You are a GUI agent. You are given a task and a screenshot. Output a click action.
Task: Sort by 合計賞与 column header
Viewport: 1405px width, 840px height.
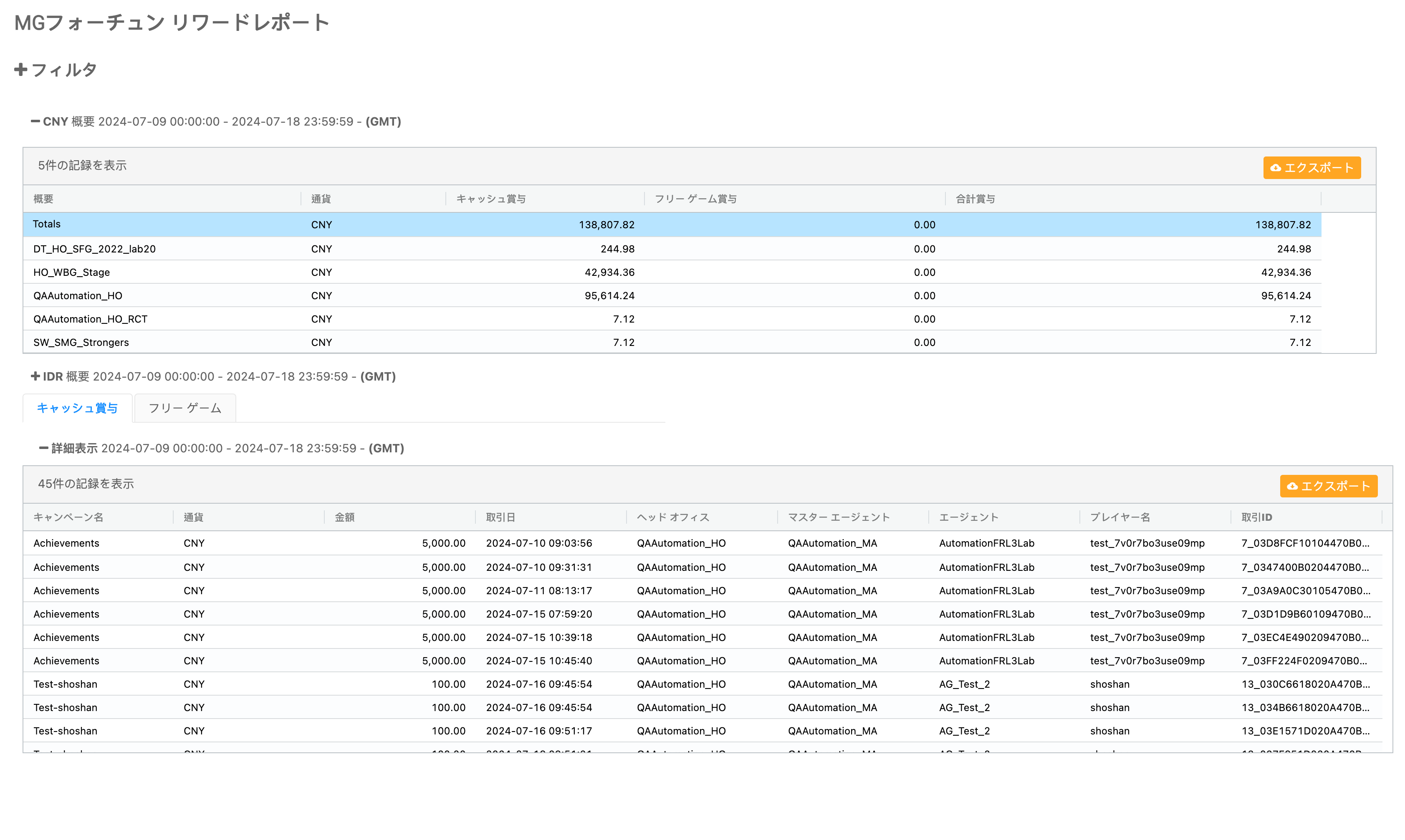(x=975, y=199)
